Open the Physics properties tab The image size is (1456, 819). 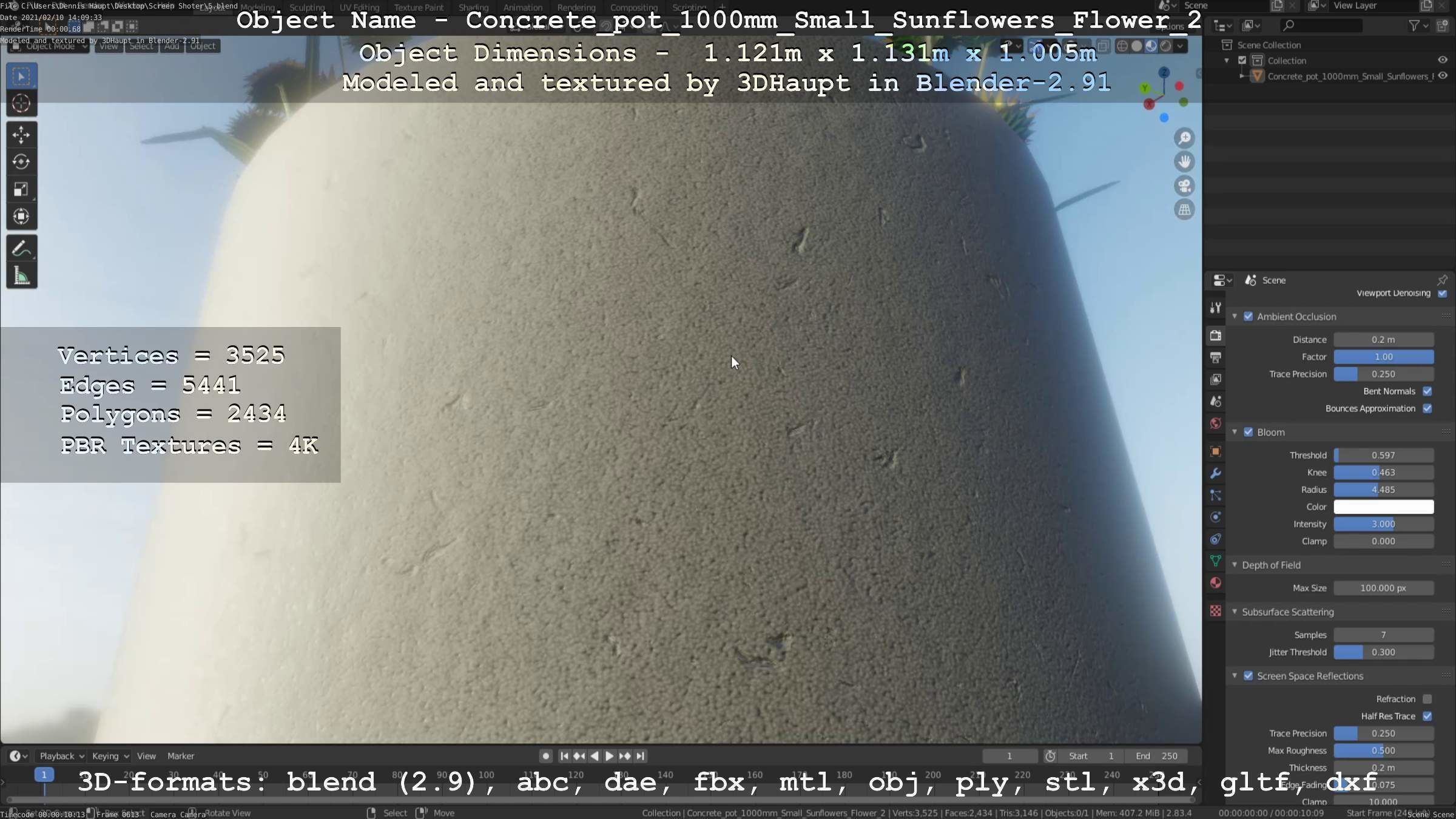point(1216,517)
